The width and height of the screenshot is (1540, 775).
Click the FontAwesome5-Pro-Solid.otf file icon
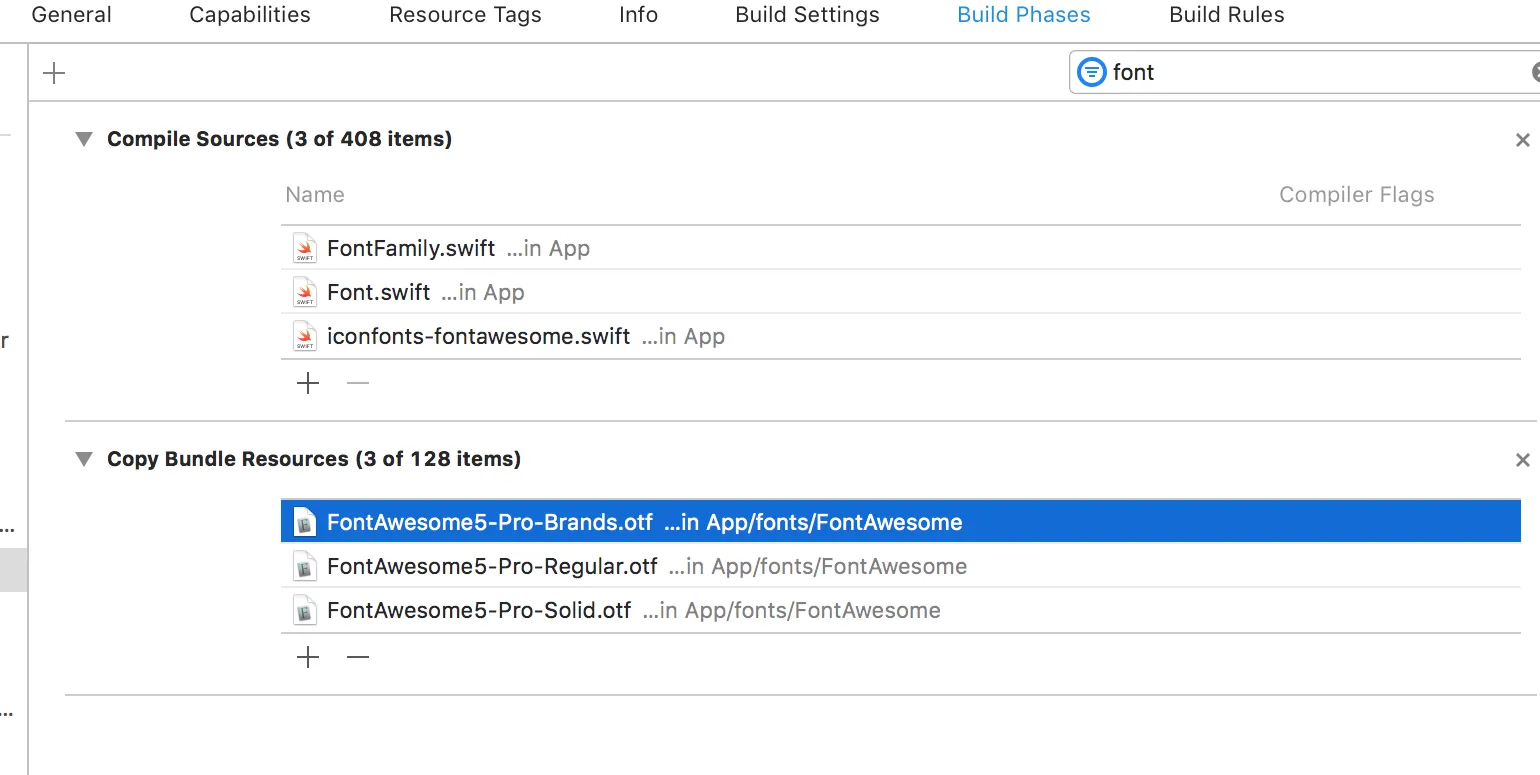(x=305, y=611)
